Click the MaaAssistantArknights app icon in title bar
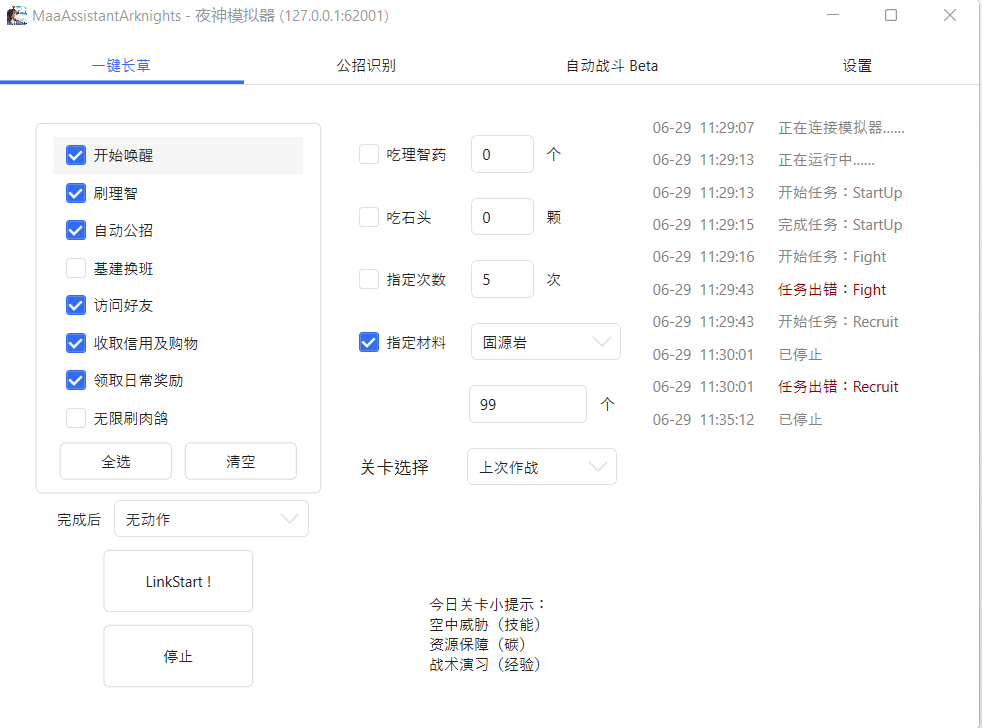Image resolution: width=982 pixels, height=728 pixels. [17, 15]
